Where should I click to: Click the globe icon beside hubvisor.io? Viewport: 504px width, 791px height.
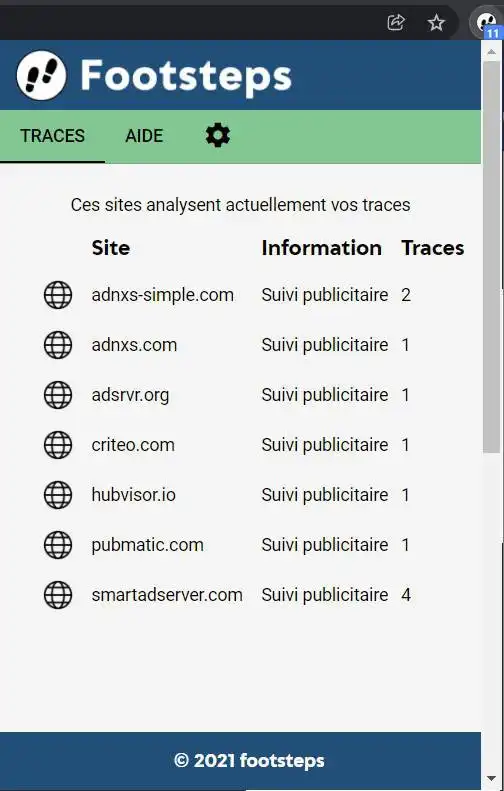58,494
